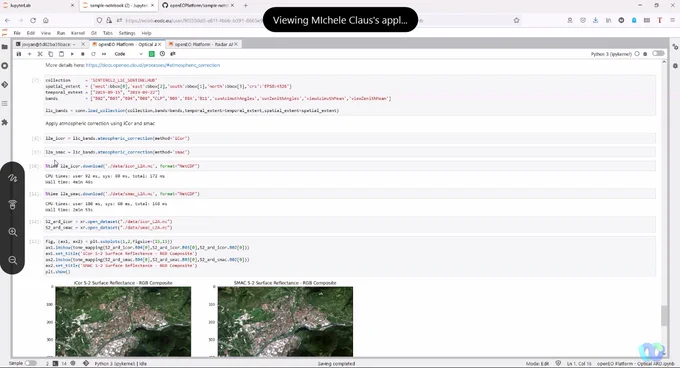Open the atmospheric_correction docs link

click(153, 65)
